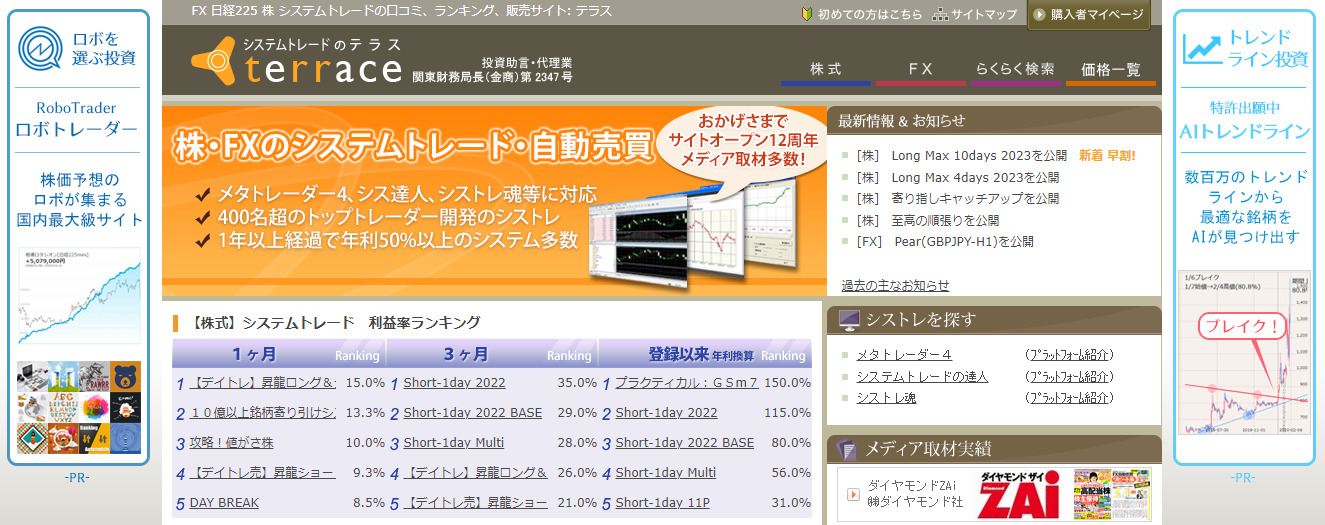Open メタトレーダー4 platform link
1325x525 pixels.
tap(904, 355)
